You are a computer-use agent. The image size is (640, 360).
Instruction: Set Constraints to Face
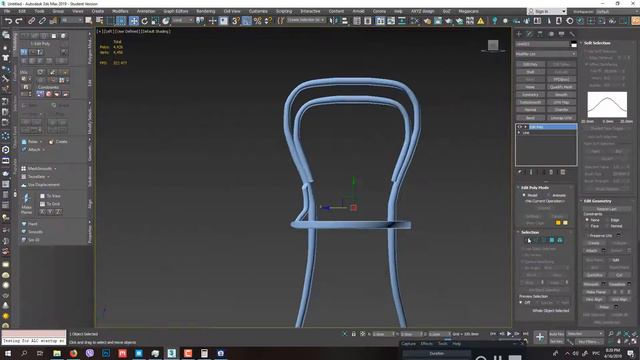592,226
